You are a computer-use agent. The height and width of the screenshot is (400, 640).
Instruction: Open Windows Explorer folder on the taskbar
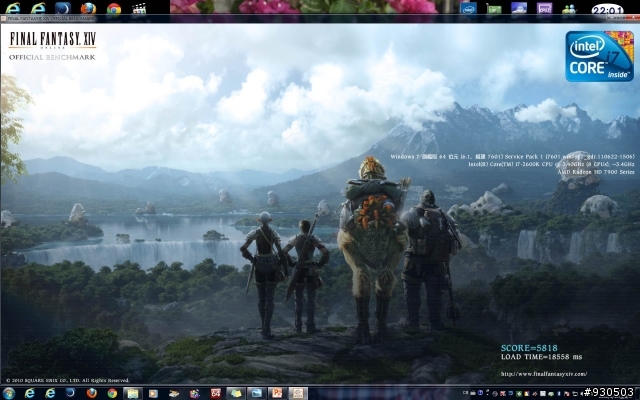pyautogui.click(x=133, y=393)
